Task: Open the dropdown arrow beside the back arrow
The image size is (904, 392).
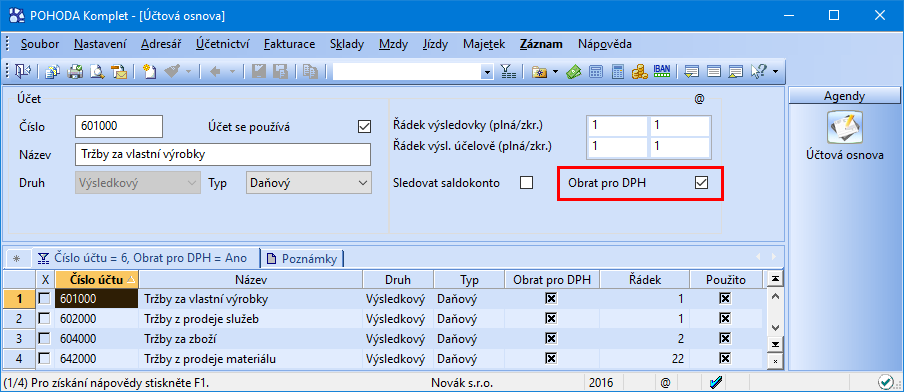Action: click(232, 72)
